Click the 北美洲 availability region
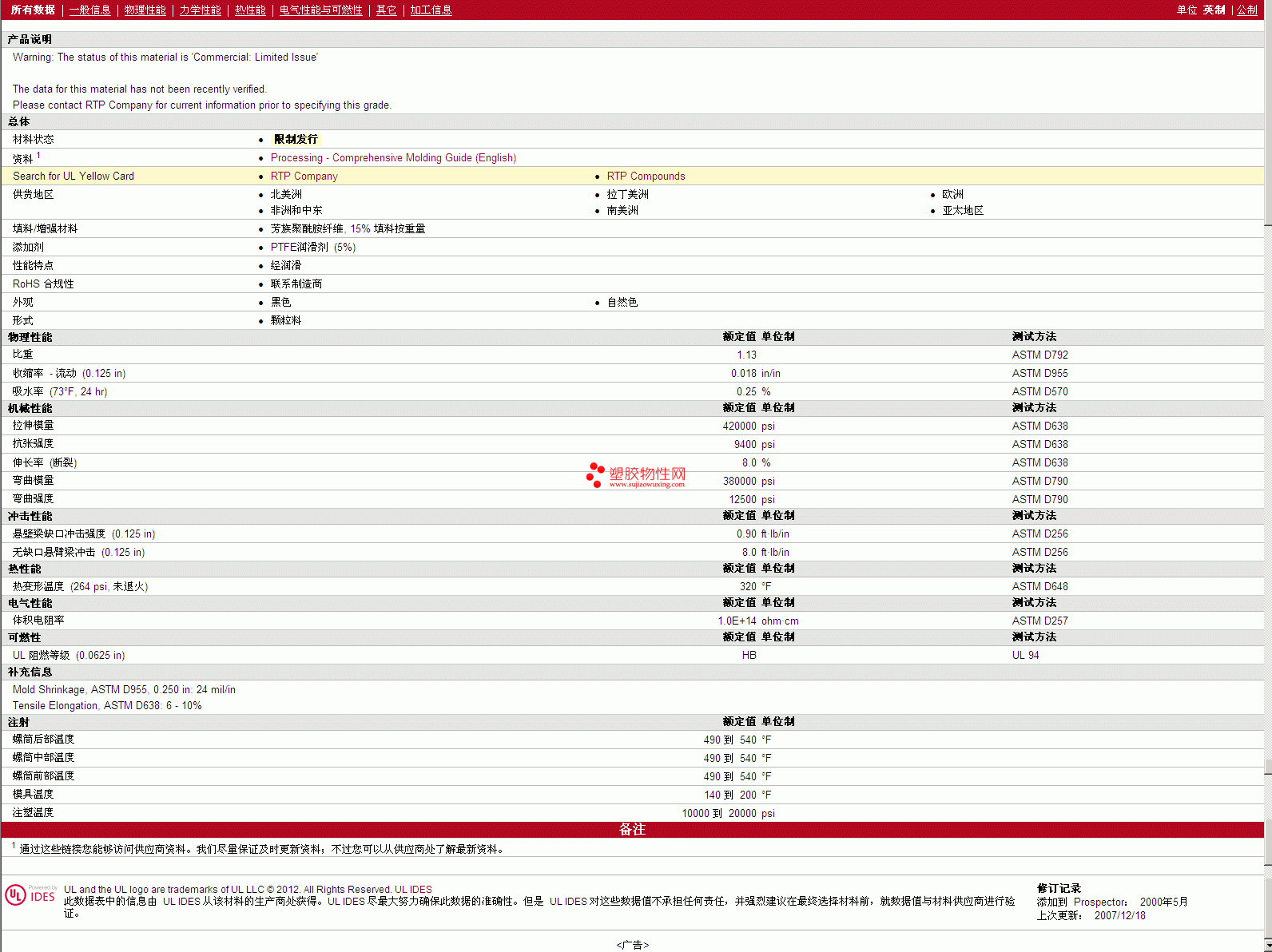 point(286,195)
